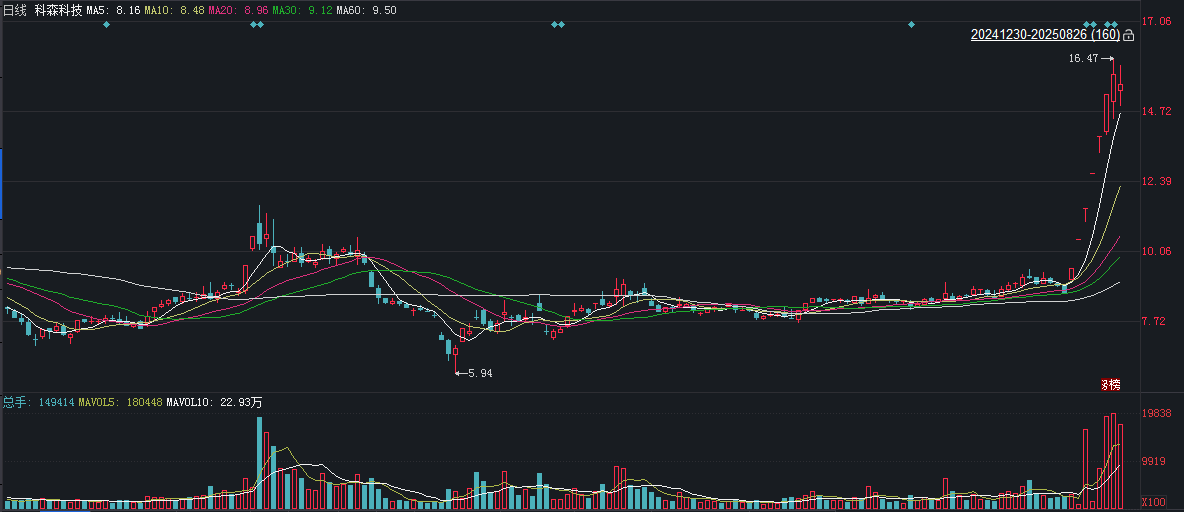Click the 16.47 high price annotation

pyautogui.click(x=1084, y=58)
